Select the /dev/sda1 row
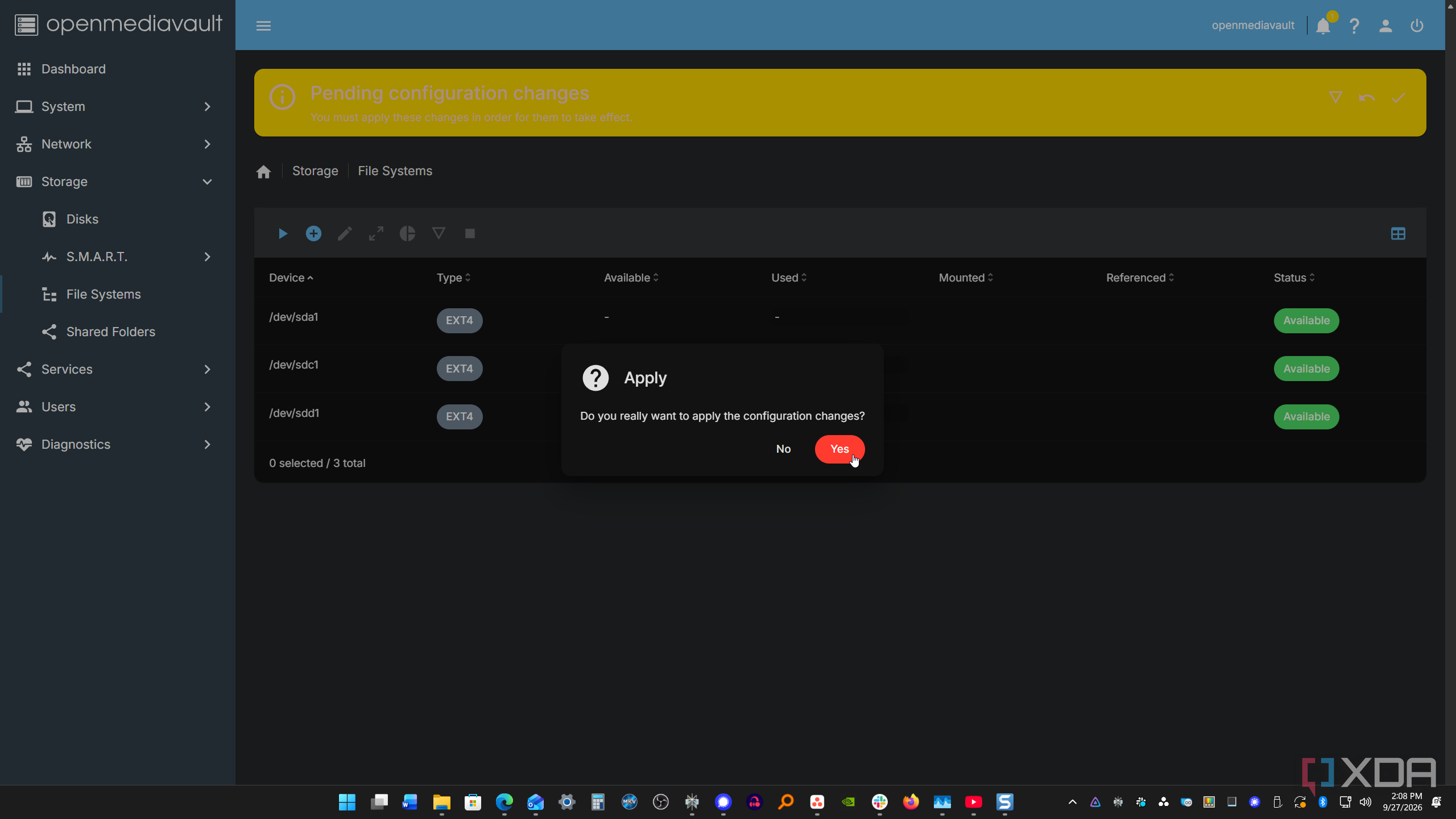This screenshot has height=819, width=1456. point(840,320)
